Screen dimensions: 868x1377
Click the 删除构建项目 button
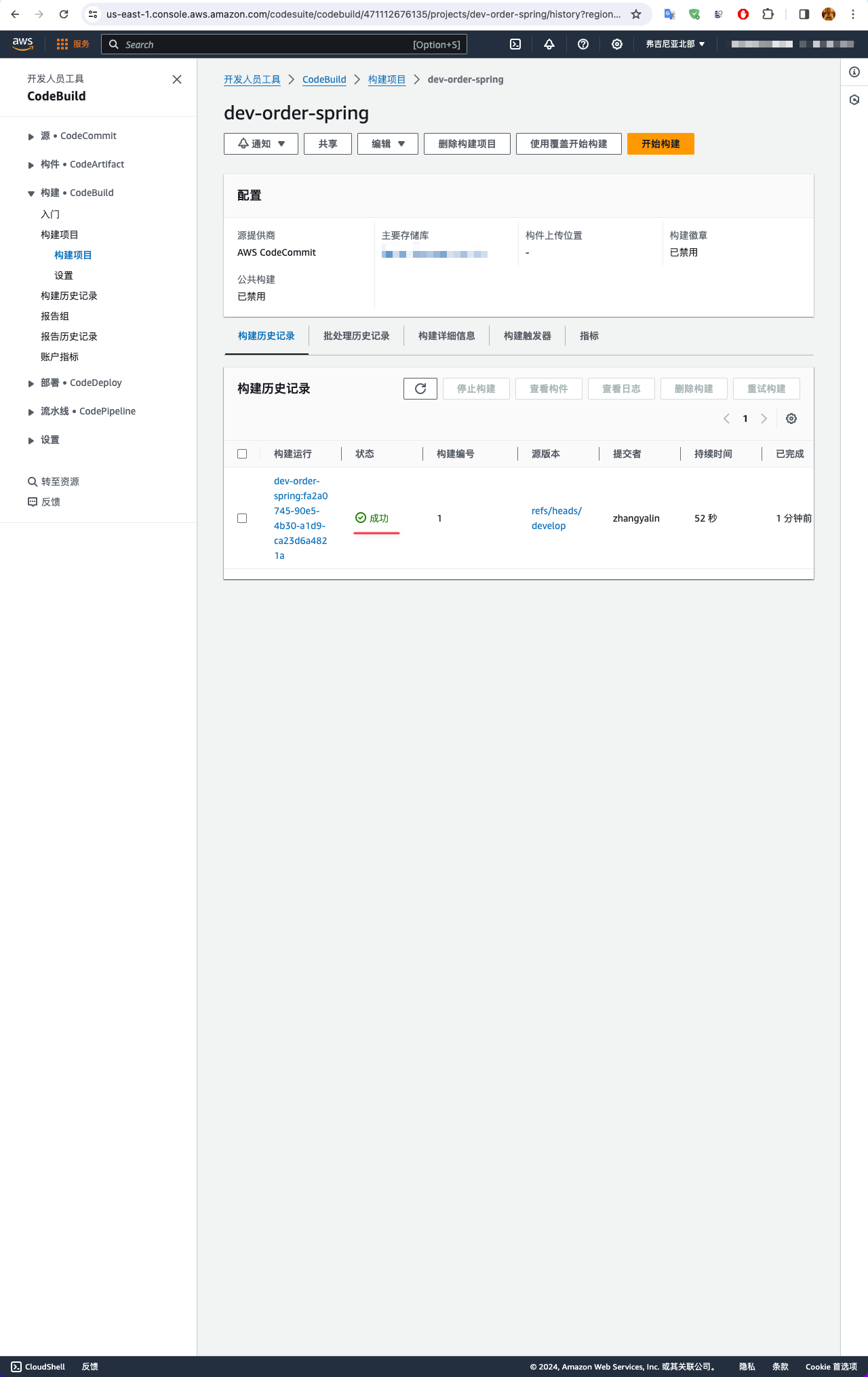(467, 144)
